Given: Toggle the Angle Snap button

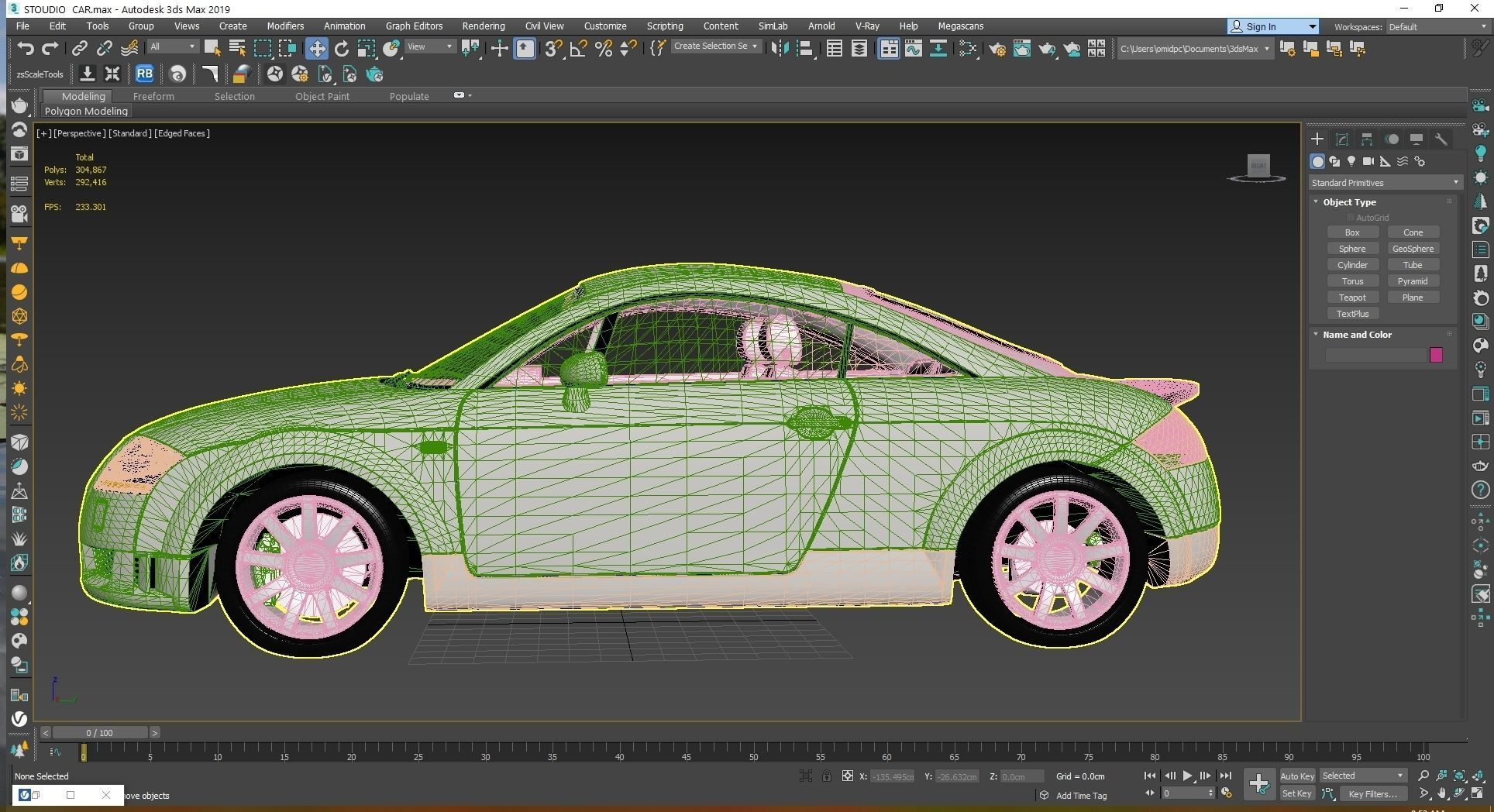Looking at the screenshot, I should click(578, 48).
